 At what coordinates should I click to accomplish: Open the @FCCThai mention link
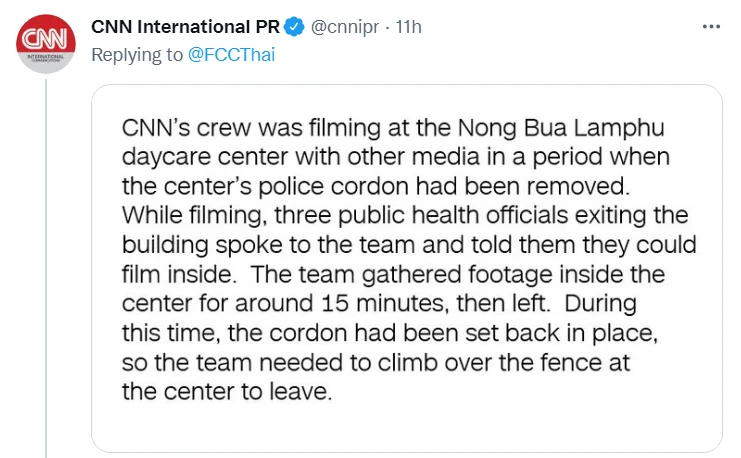pos(231,55)
